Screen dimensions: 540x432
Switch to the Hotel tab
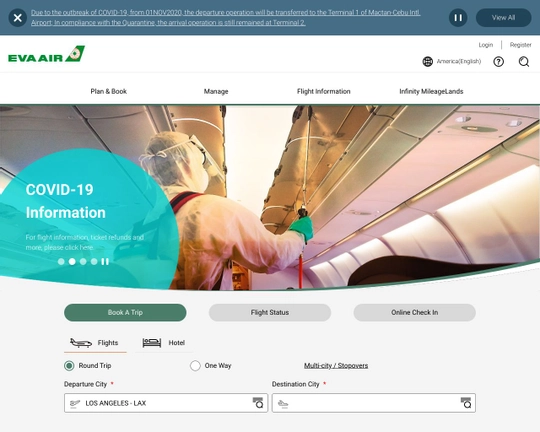click(x=164, y=343)
